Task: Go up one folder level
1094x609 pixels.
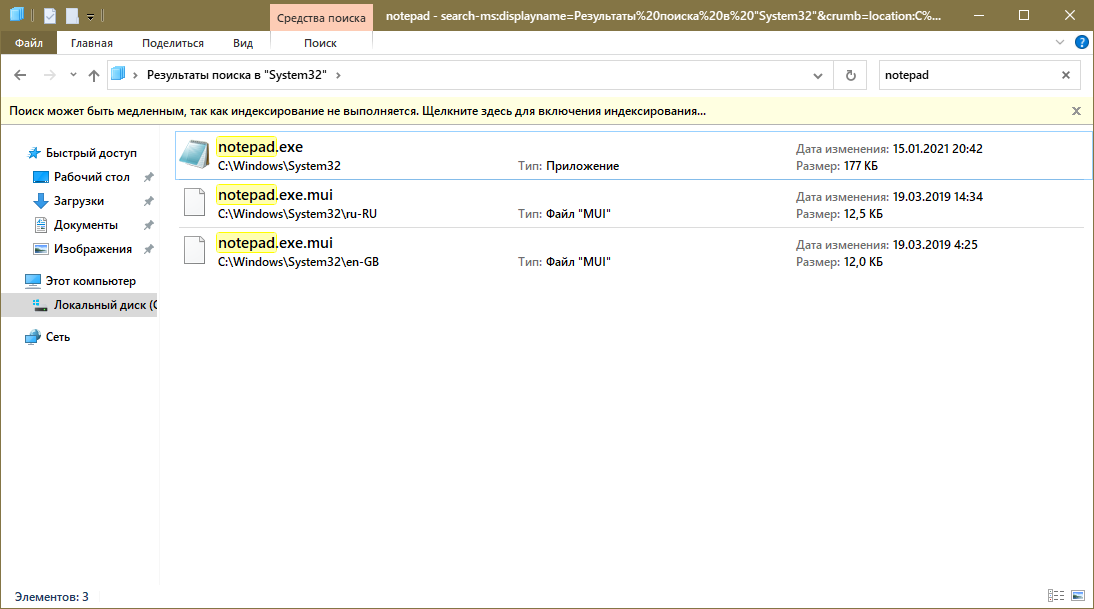Action: click(x=93, y=75)
